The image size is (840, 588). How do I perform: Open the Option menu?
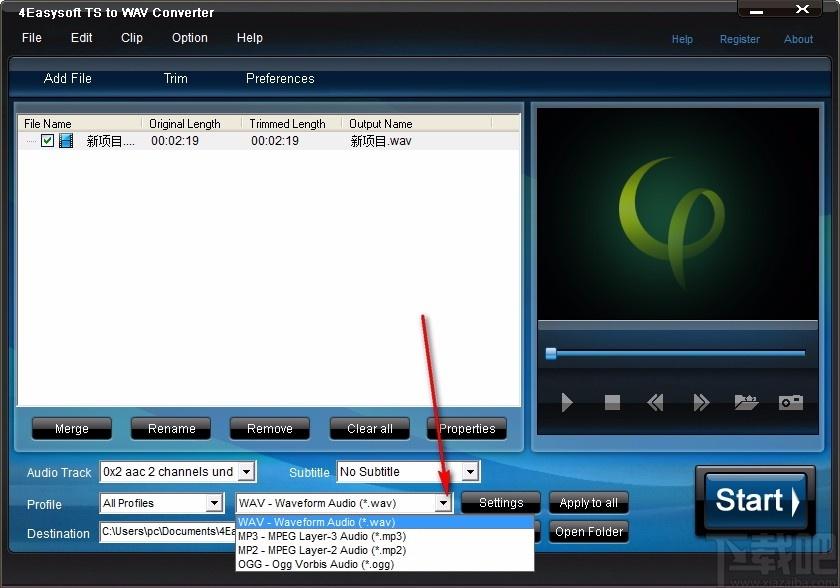[190, 38]
